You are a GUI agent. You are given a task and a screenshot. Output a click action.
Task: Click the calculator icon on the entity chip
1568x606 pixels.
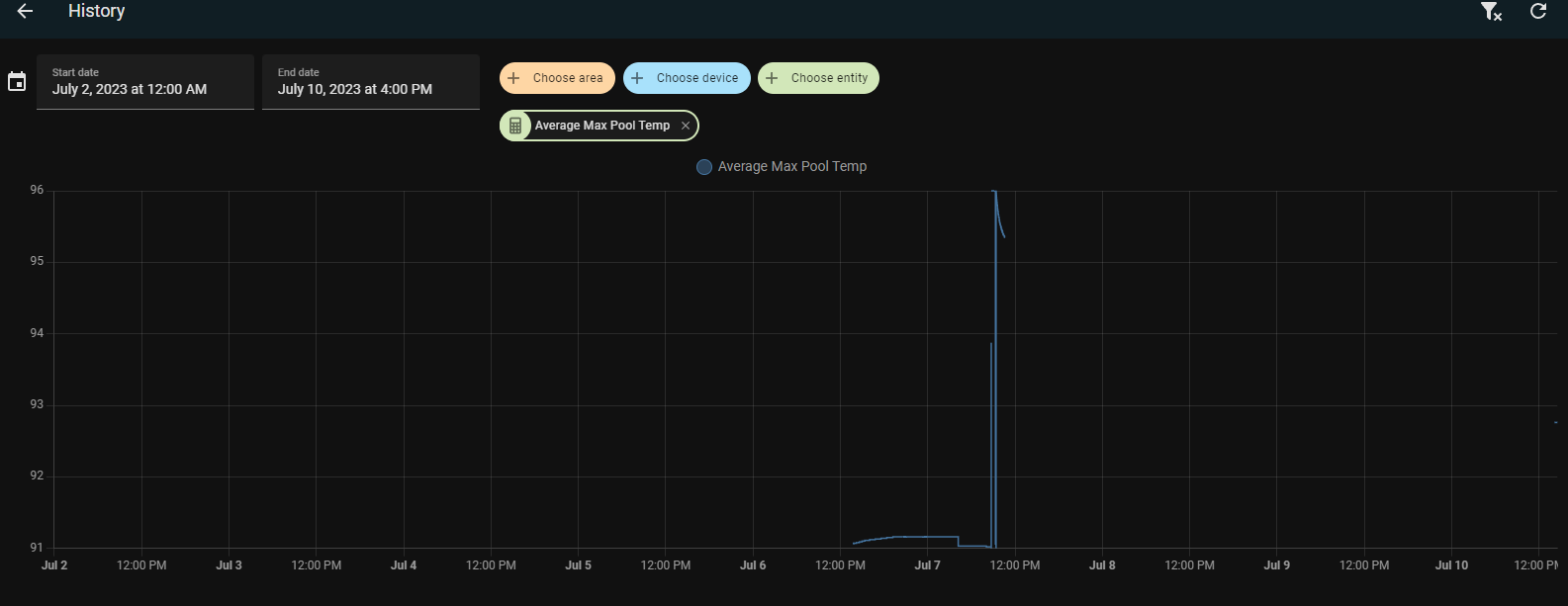coord(515,126)
